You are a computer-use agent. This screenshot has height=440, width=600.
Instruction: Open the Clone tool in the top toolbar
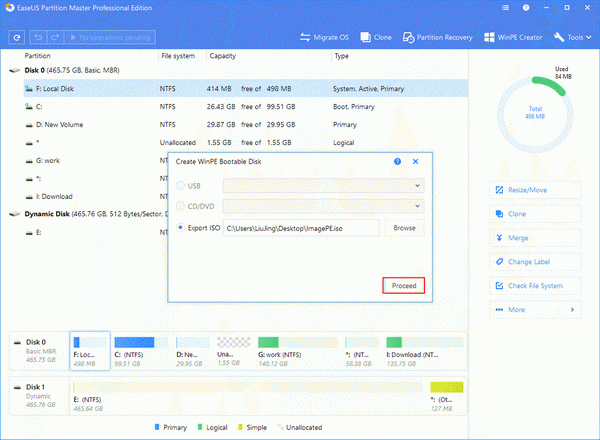pos(375,38)
